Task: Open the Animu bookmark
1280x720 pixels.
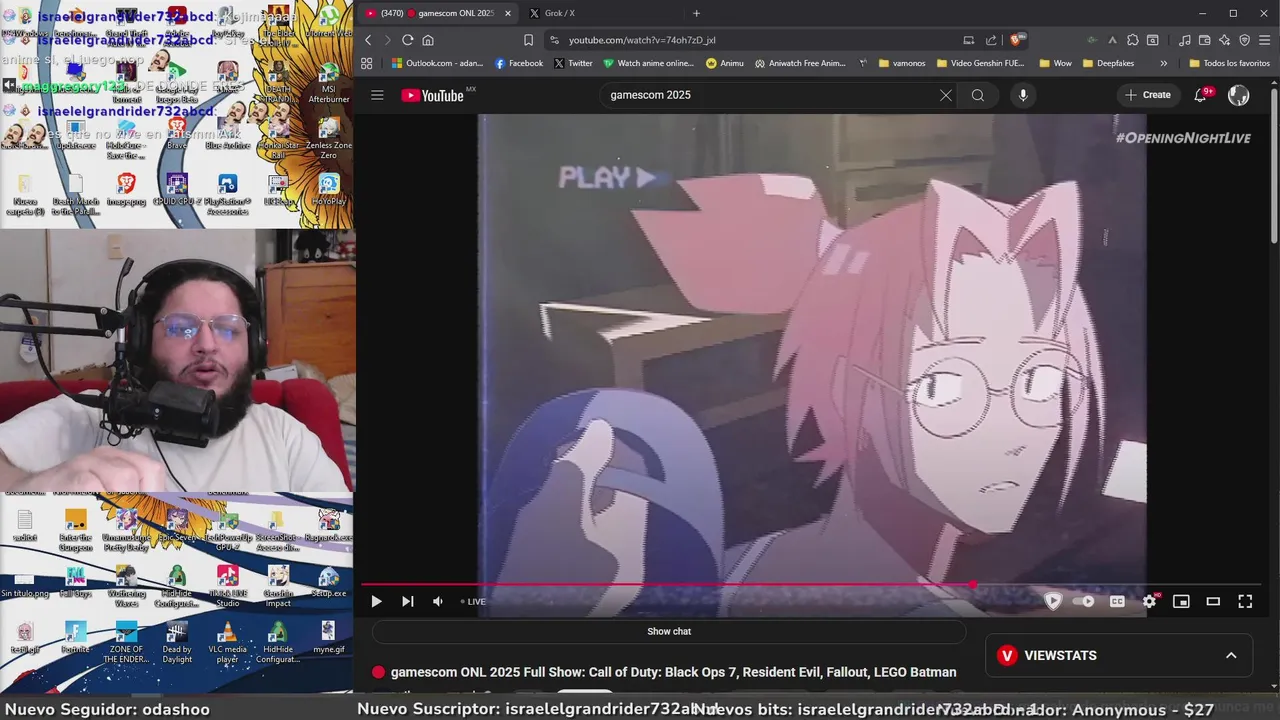Action: pyautogui.click(x=725, y=63)
